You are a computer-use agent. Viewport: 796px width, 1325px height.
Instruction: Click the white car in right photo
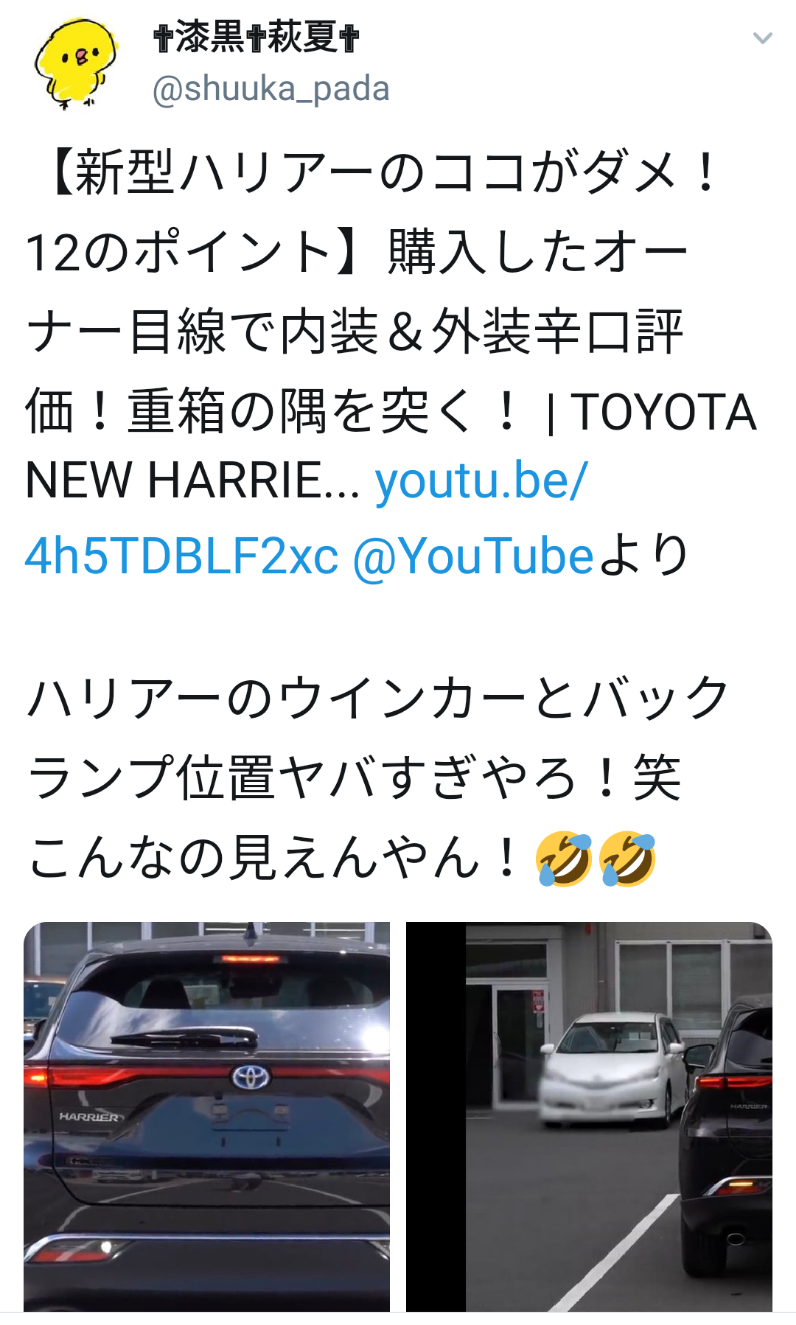pyautogui.click(x=614, y=1069)
